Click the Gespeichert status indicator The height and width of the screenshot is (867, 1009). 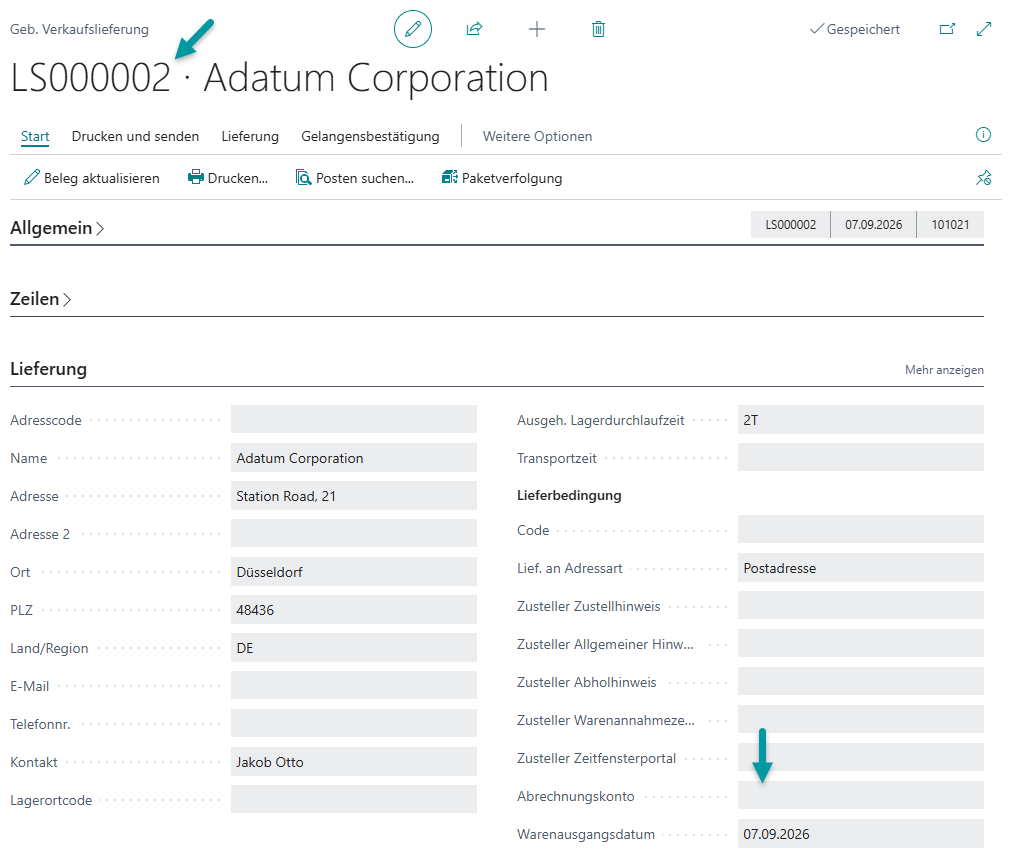pos(855,29)
